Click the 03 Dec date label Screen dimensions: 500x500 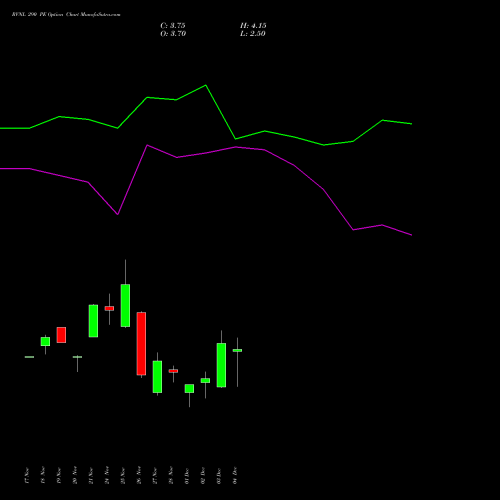[x=219, y=476]
